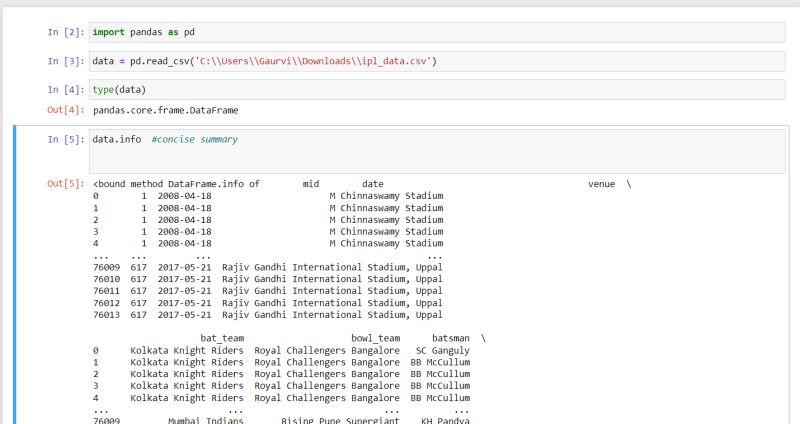Click the 'bat_team' column header
800x424 pixels.
(222, 338)
